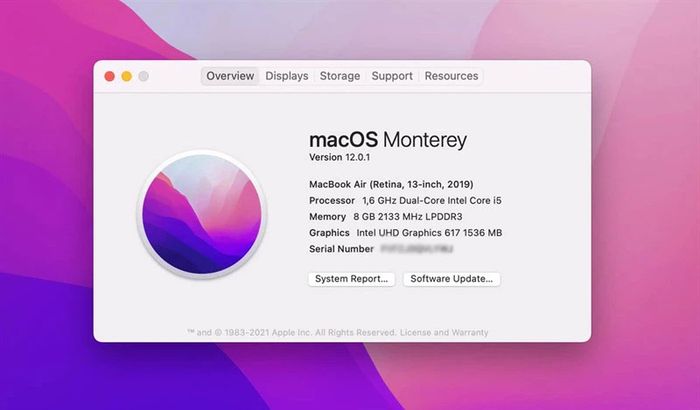Screen dimensions: 700x410
Task: Show the Resources tab
Action: point(451,76)
